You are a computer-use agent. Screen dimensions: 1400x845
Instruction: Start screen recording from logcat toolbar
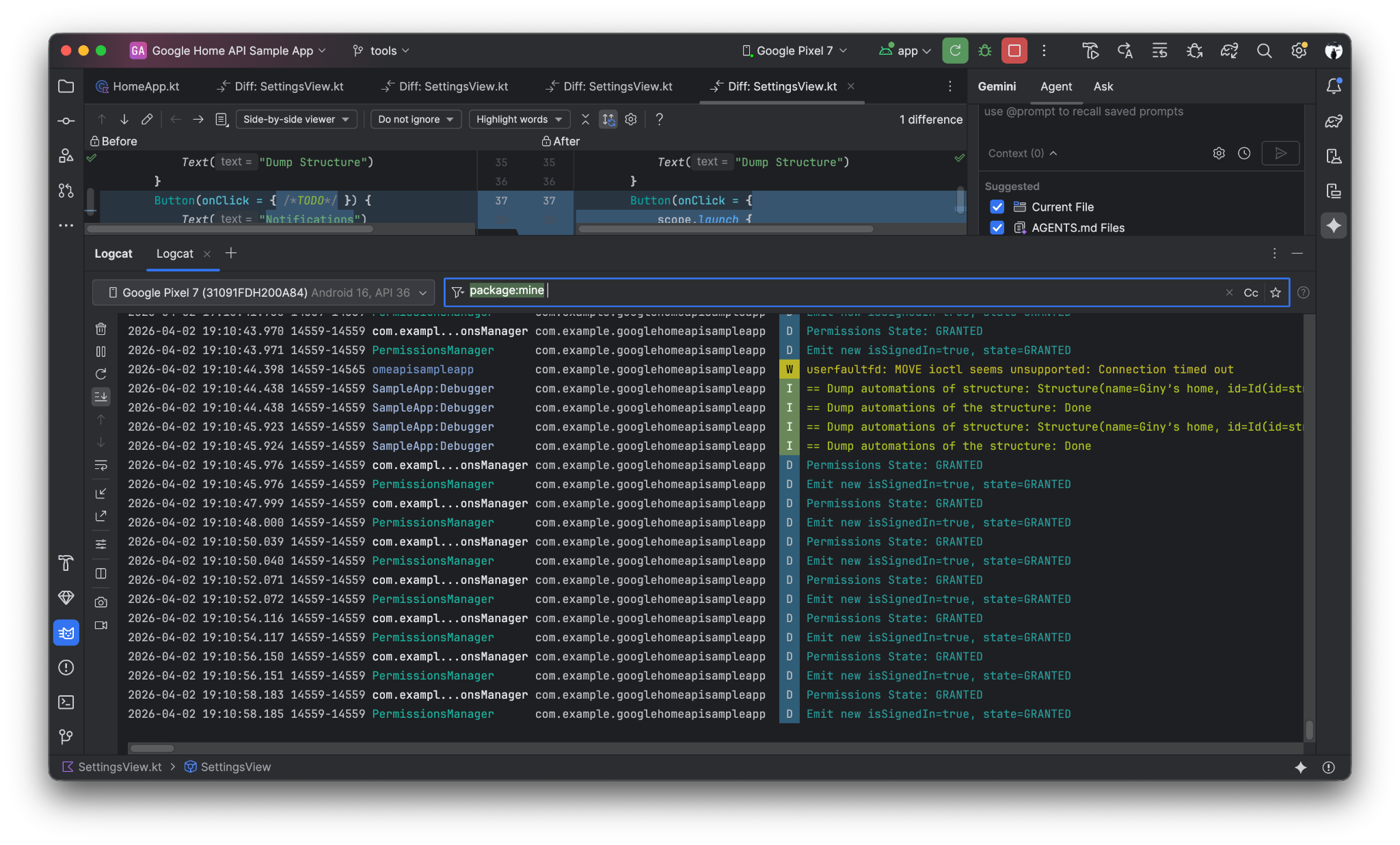coord(101,625)
